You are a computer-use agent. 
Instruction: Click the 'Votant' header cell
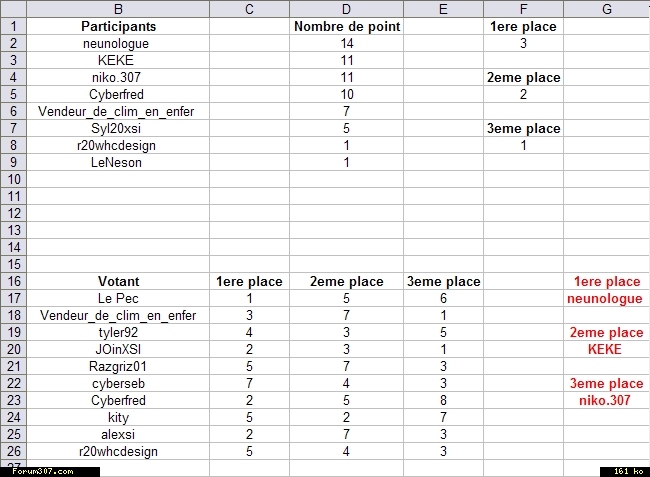pyautogui.click(x=119, y=281)
